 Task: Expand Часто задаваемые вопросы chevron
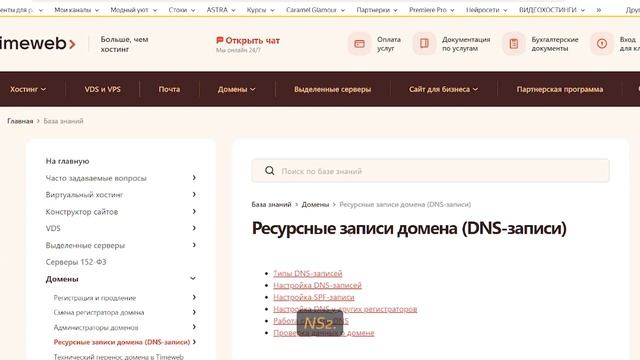[194, 178]
